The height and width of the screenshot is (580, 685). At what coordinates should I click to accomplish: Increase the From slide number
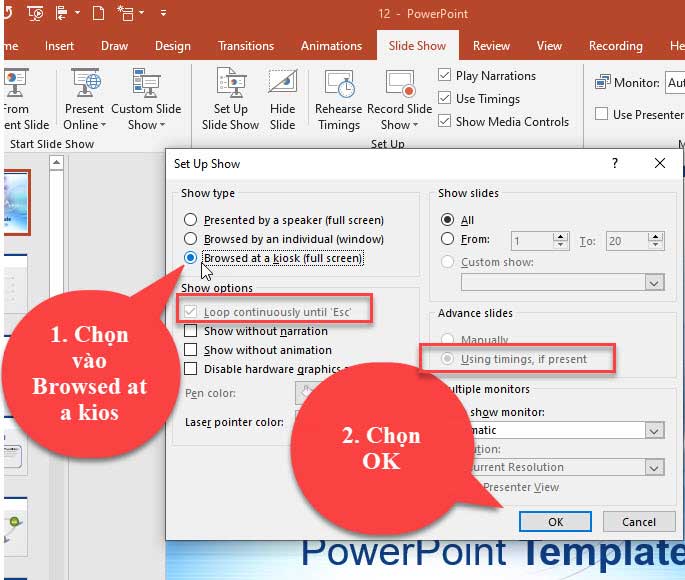click(560, 236)
